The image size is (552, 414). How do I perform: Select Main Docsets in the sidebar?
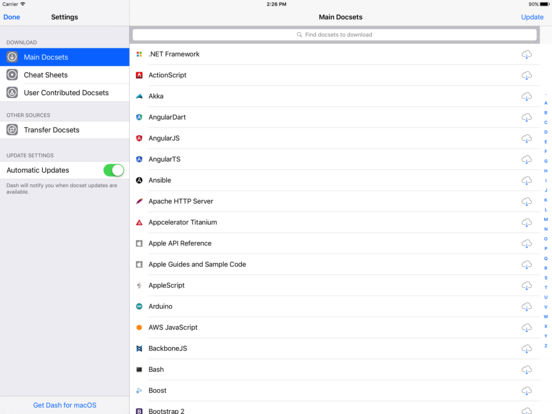coord(65,57)
